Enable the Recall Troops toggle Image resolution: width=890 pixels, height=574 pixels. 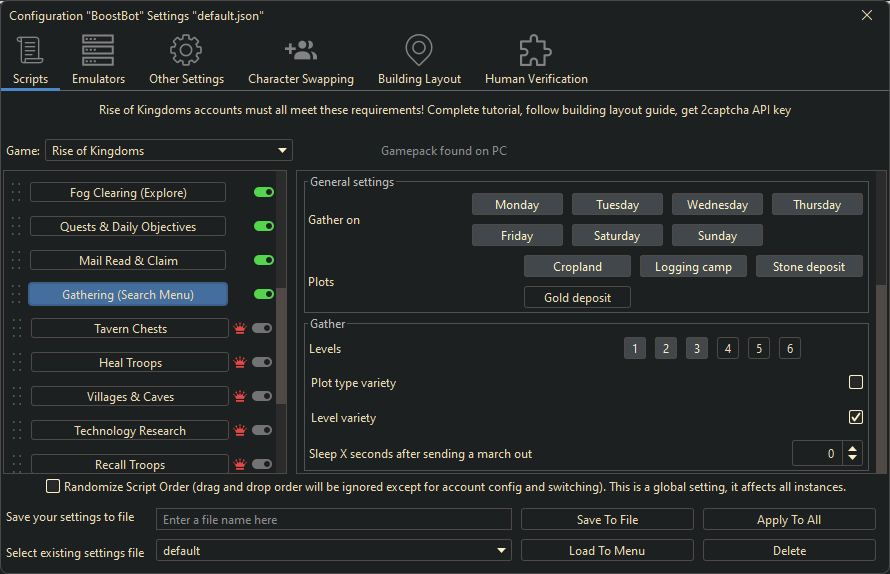tap(262, 464)
